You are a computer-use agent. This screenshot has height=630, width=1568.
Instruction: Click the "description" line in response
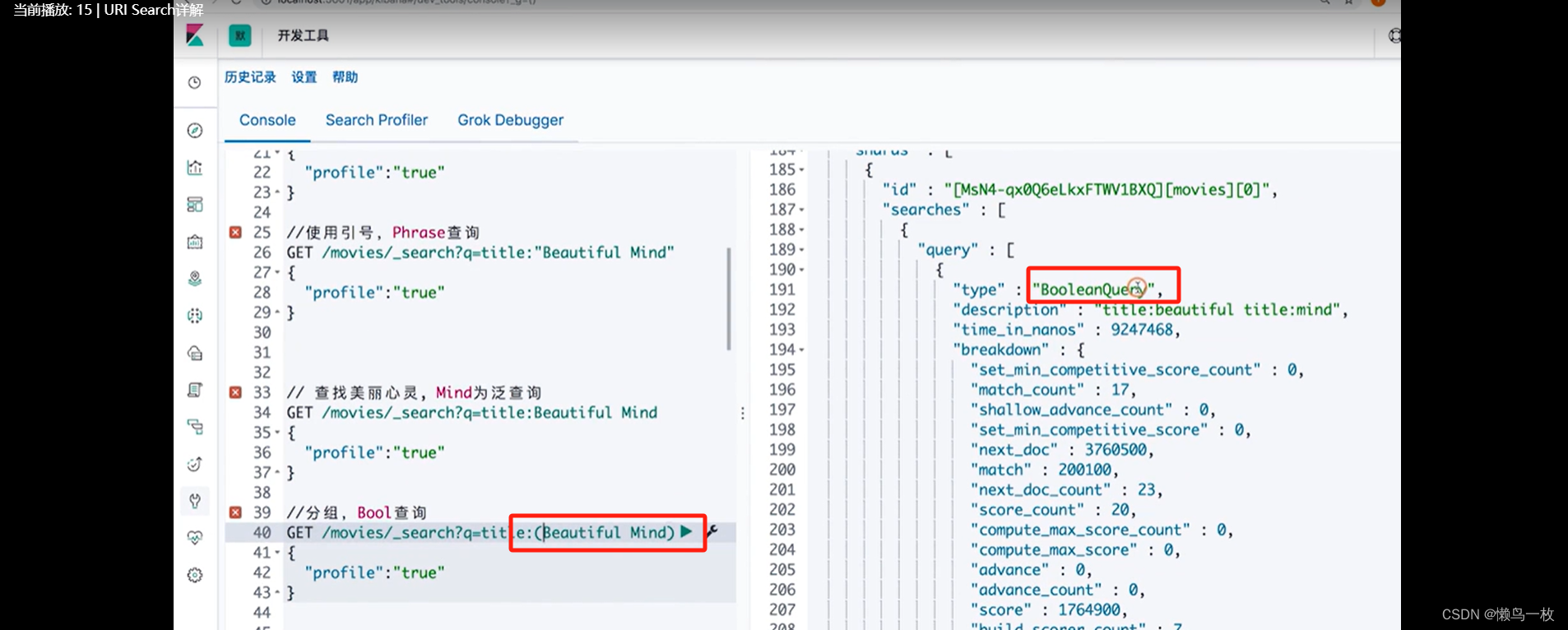(x=1150, y=310)
